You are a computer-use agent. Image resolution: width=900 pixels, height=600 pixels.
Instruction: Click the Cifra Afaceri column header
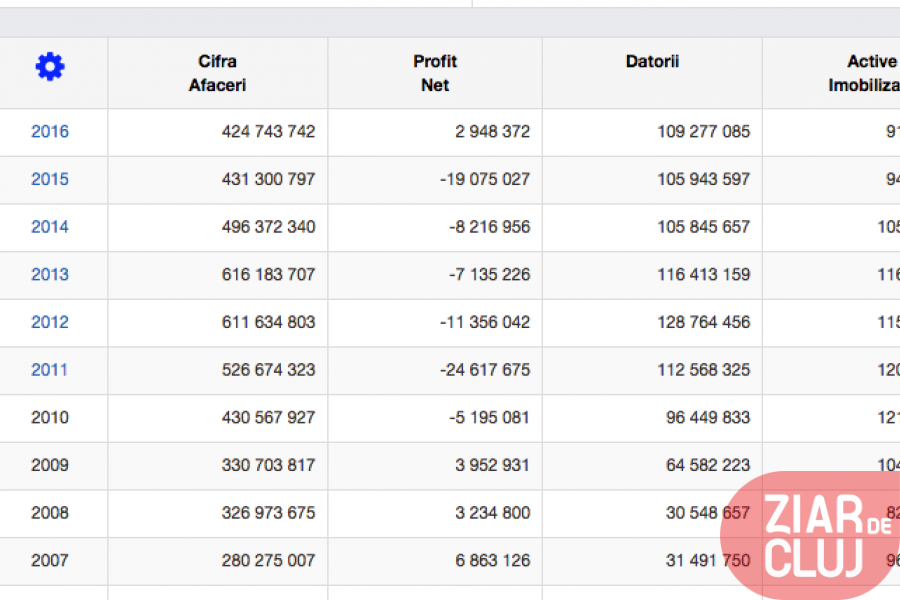(x=217, y=73)
